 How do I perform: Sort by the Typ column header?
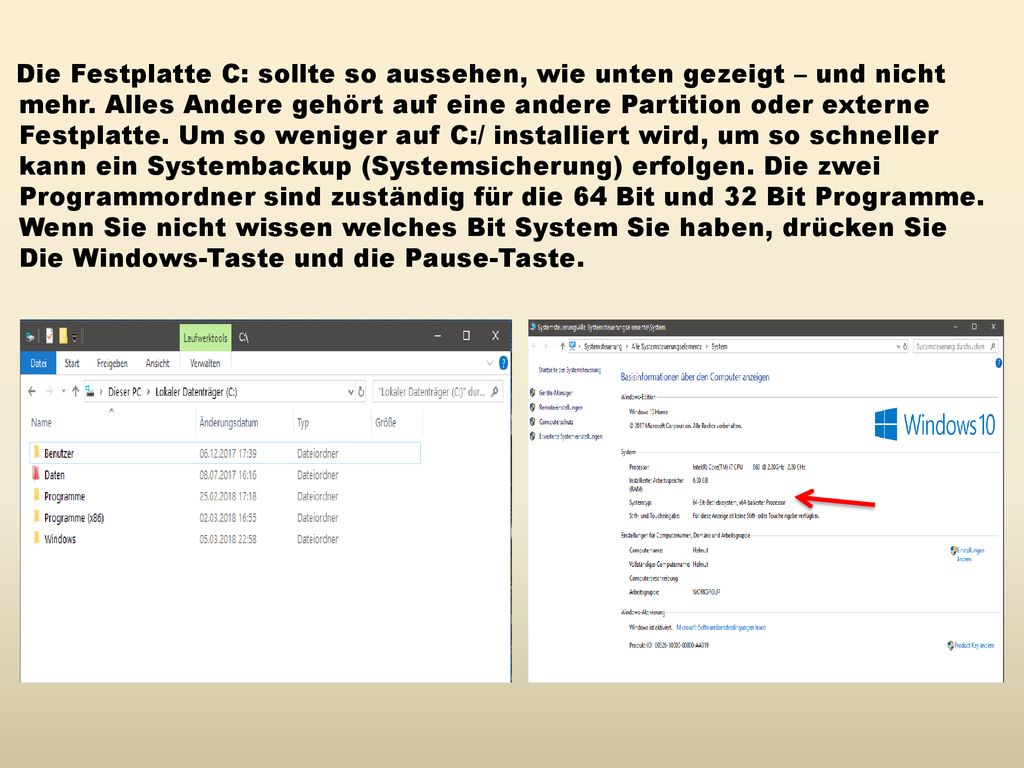pyautogui.click(x=303, y=423)
